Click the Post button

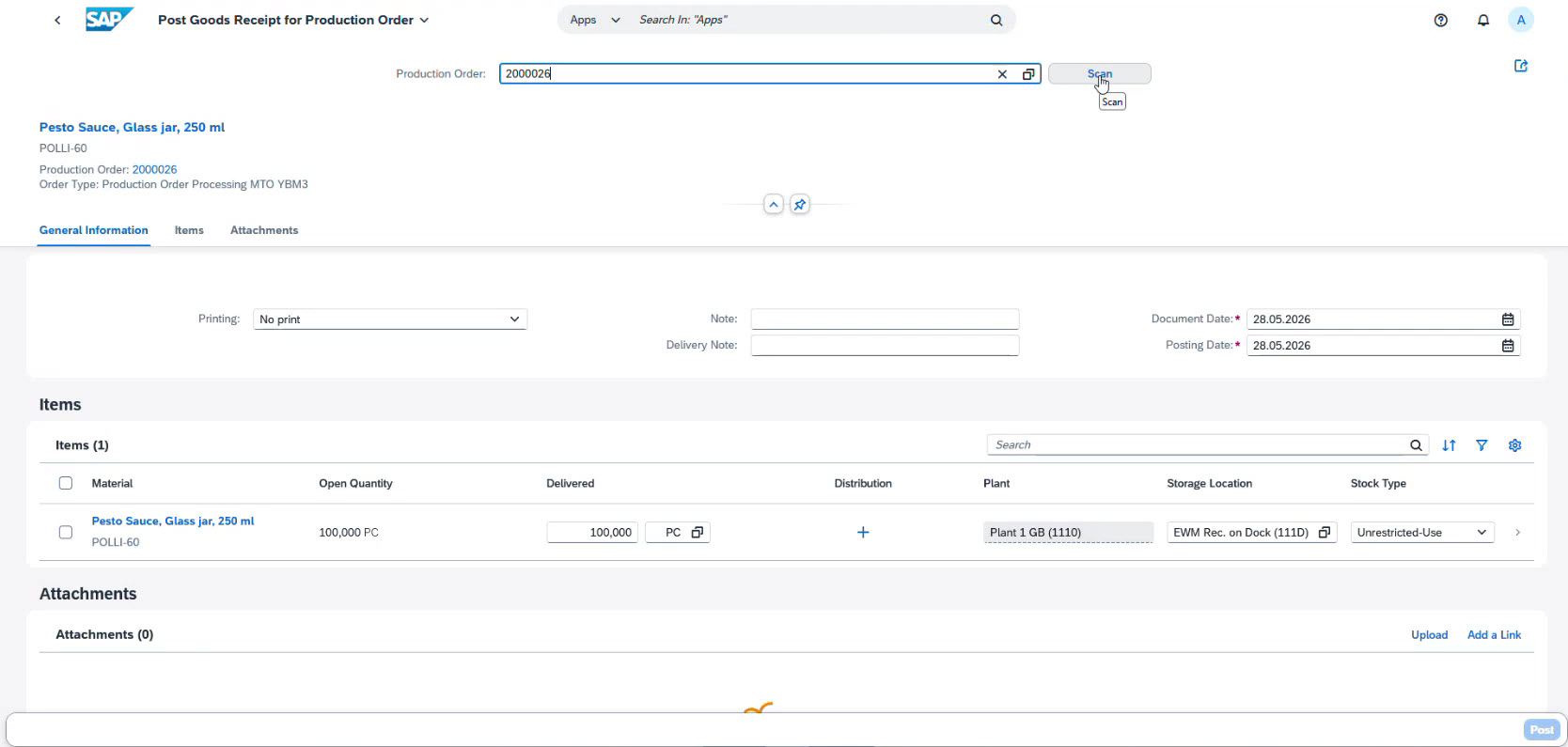pyautogui.click(x=1542, y=730)
